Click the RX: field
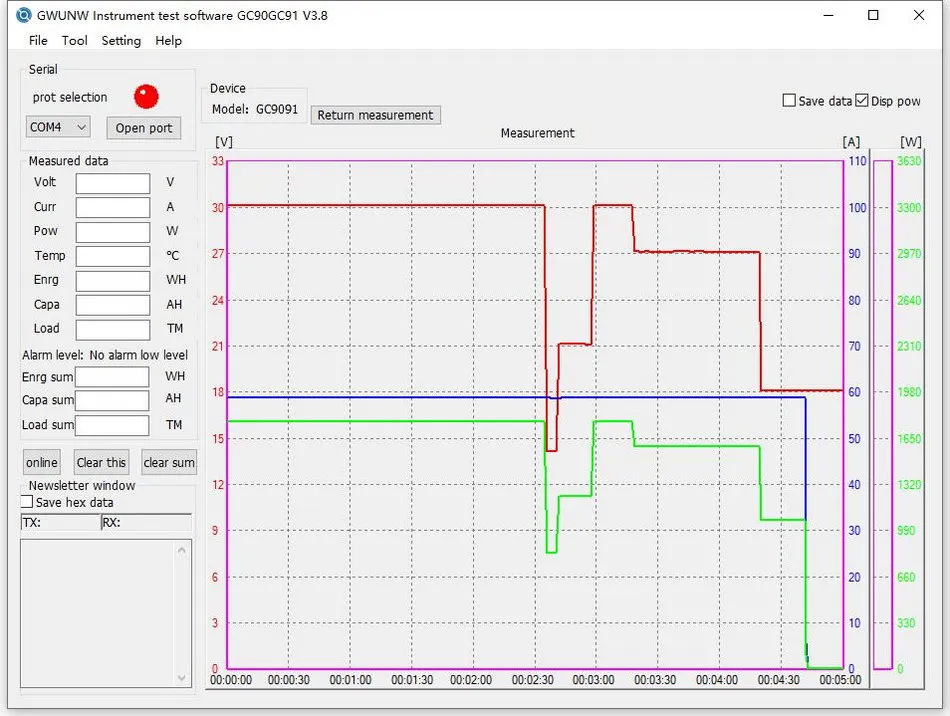The image size is (950, 716). [x=147, y=522]
